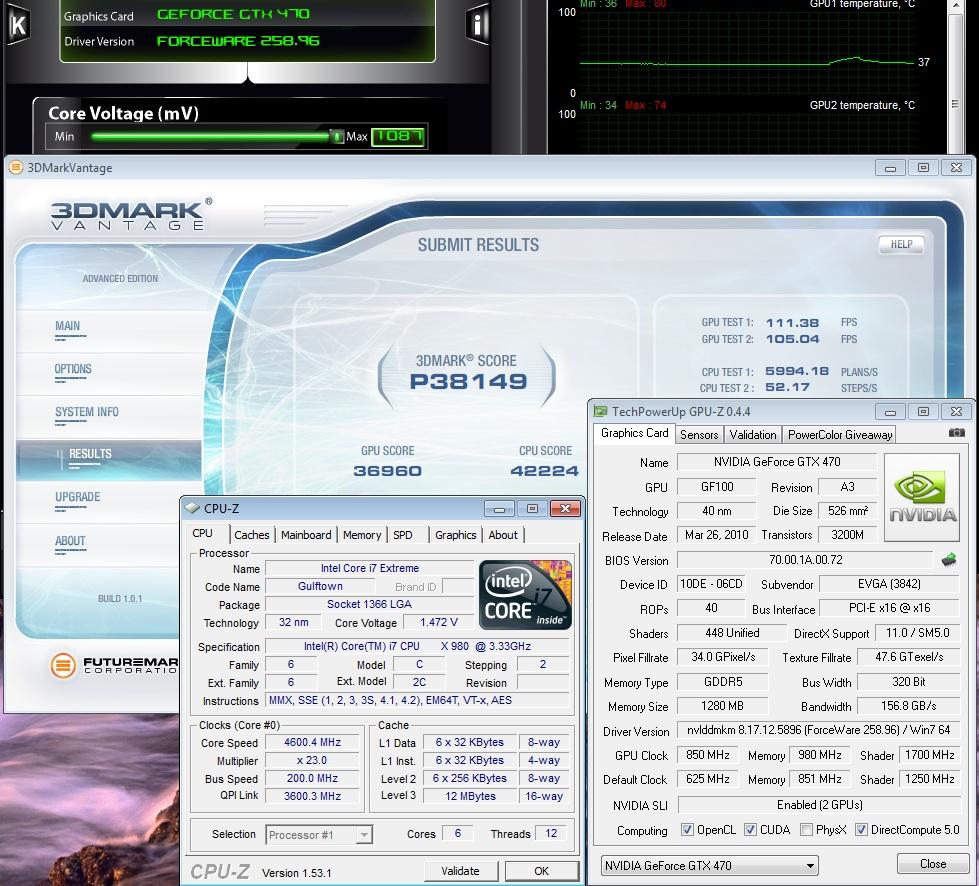Click the P38149 3DMark score
Image resolution: width=979 pixels, height=886 pixels.
tap(468, 381)
